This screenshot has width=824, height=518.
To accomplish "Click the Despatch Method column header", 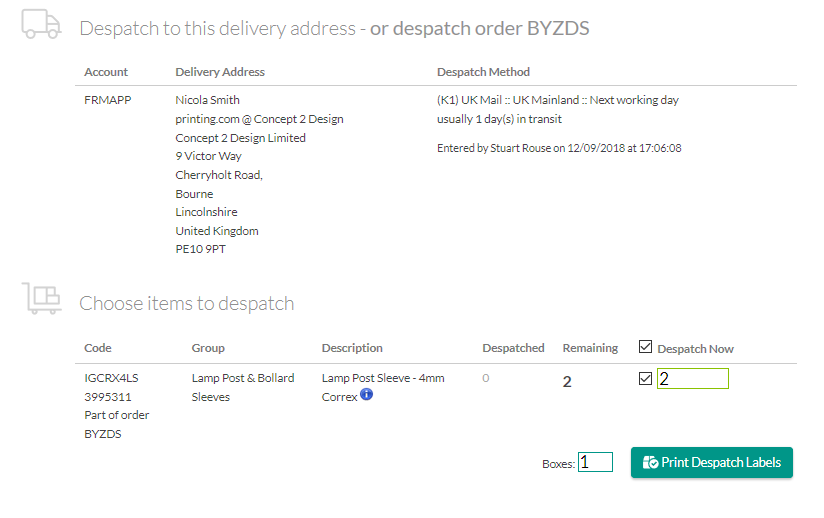I will (483, 72).
